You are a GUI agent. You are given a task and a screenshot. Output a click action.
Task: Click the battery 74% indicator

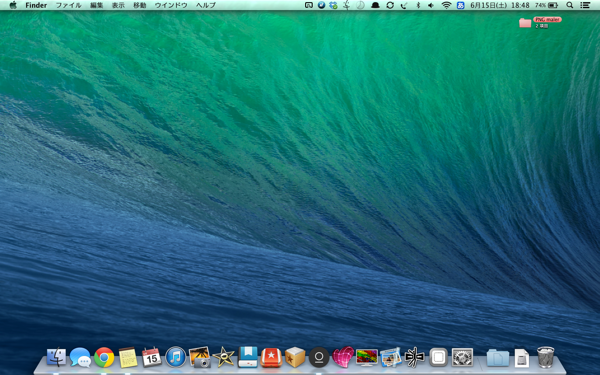click(x=546, y=5)
